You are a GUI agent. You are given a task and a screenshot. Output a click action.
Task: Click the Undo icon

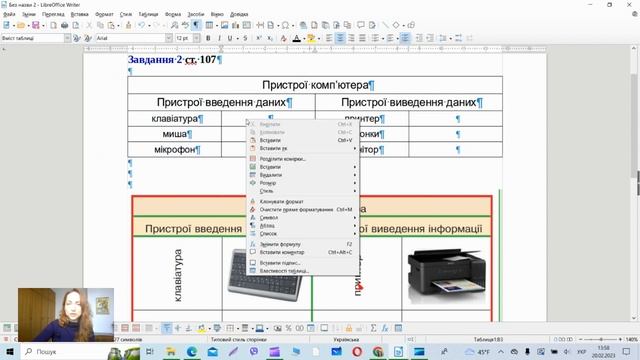coord(141,25)
